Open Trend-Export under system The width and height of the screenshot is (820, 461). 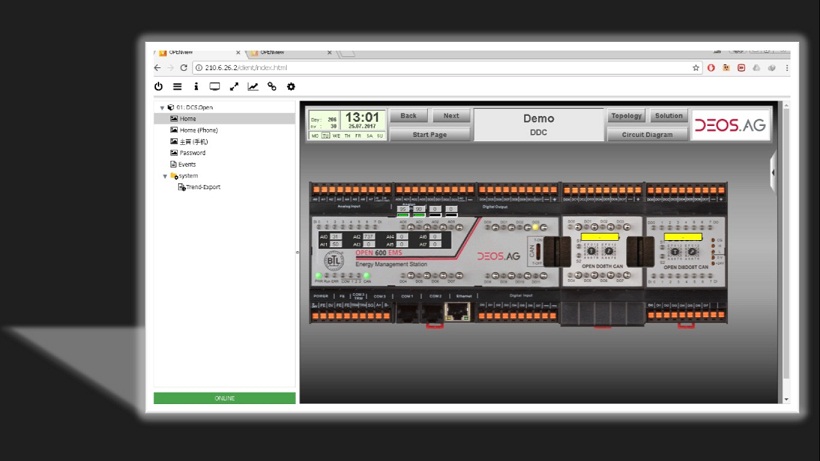(203, 187)
